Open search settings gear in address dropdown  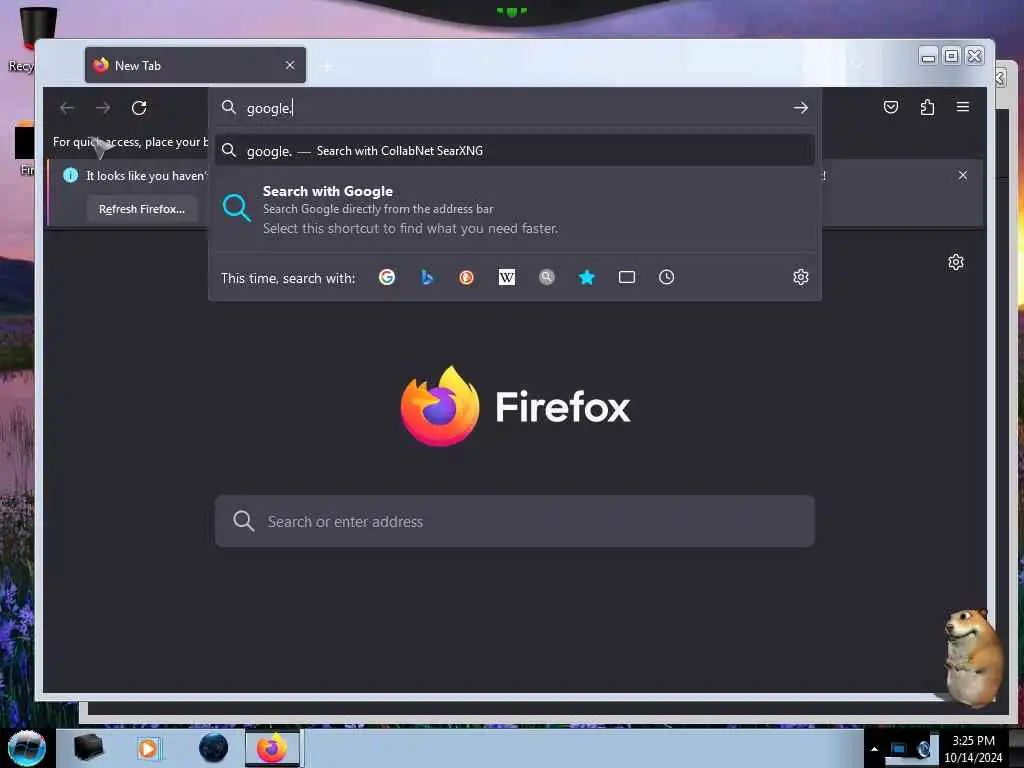[801, 278]
